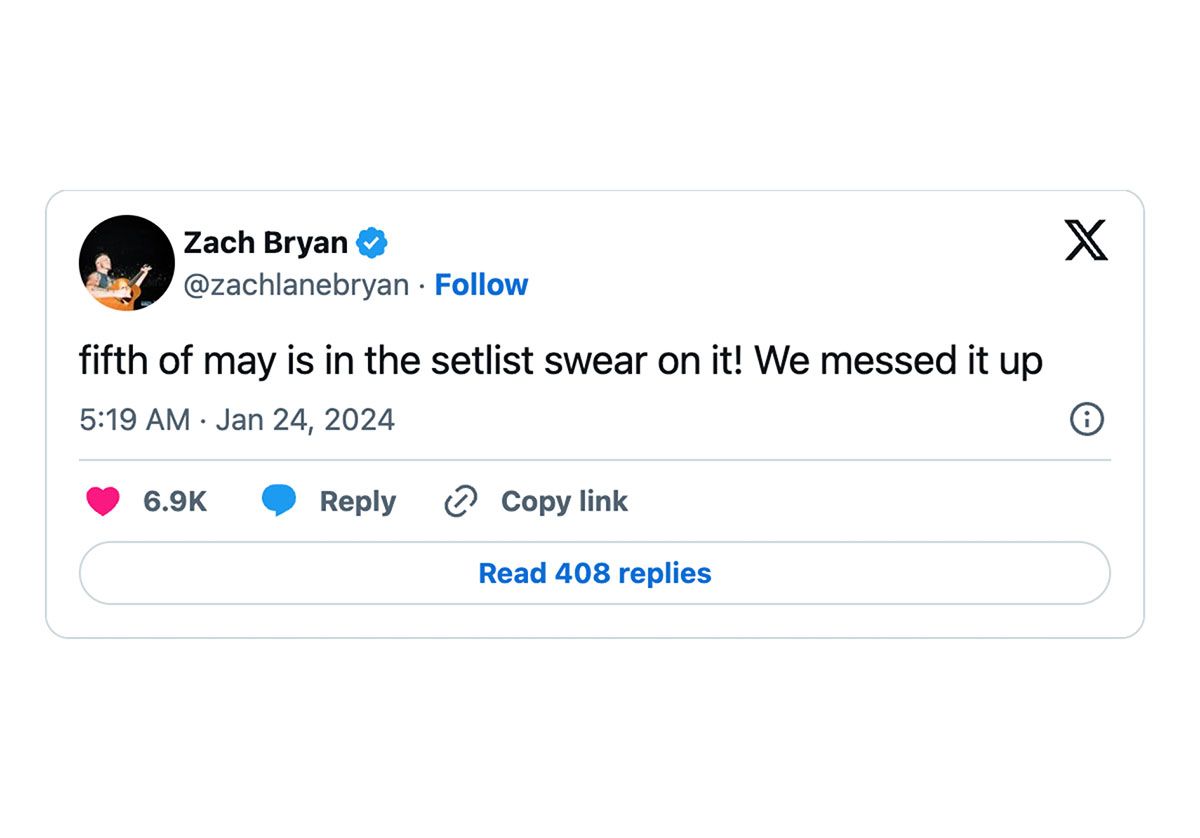Open Read 408 replies button
Image resolution: width=1200 pixels, height=838 pixels.
pyautogui.click(x=594, y=573)
